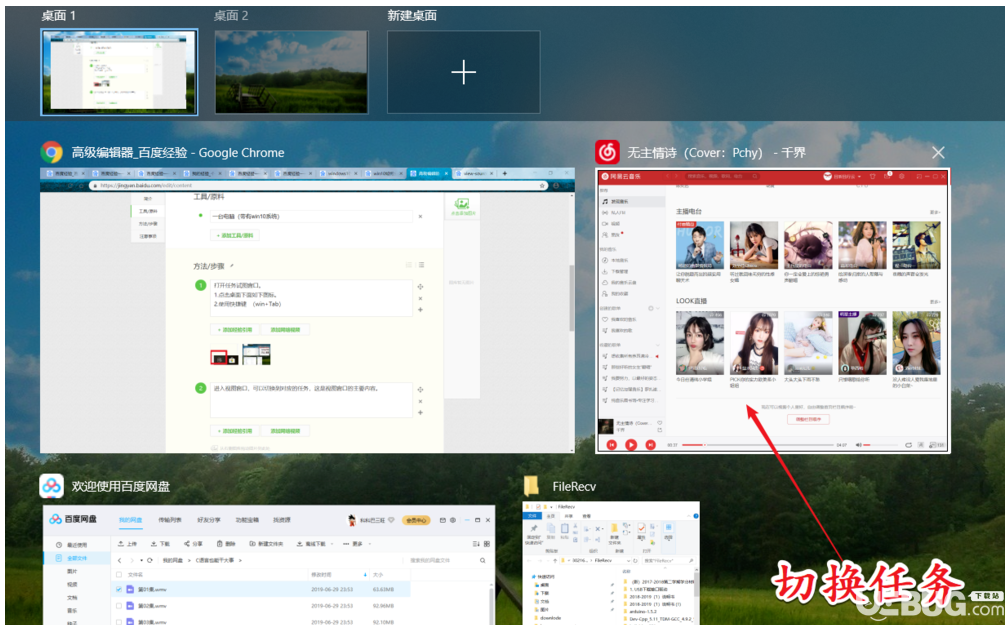Viewport: 1005px width, 625px height.
Task: Go to the previous track in the music player
Action: pyautogui.click(x=611, y=444)
